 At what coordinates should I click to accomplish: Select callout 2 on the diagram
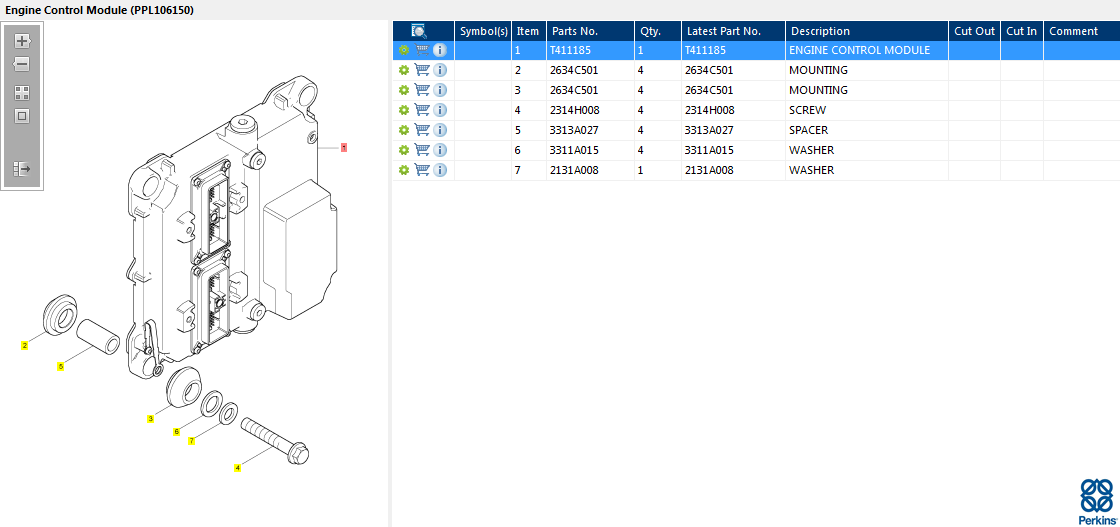pyautogui.click(x=25, y=346)
